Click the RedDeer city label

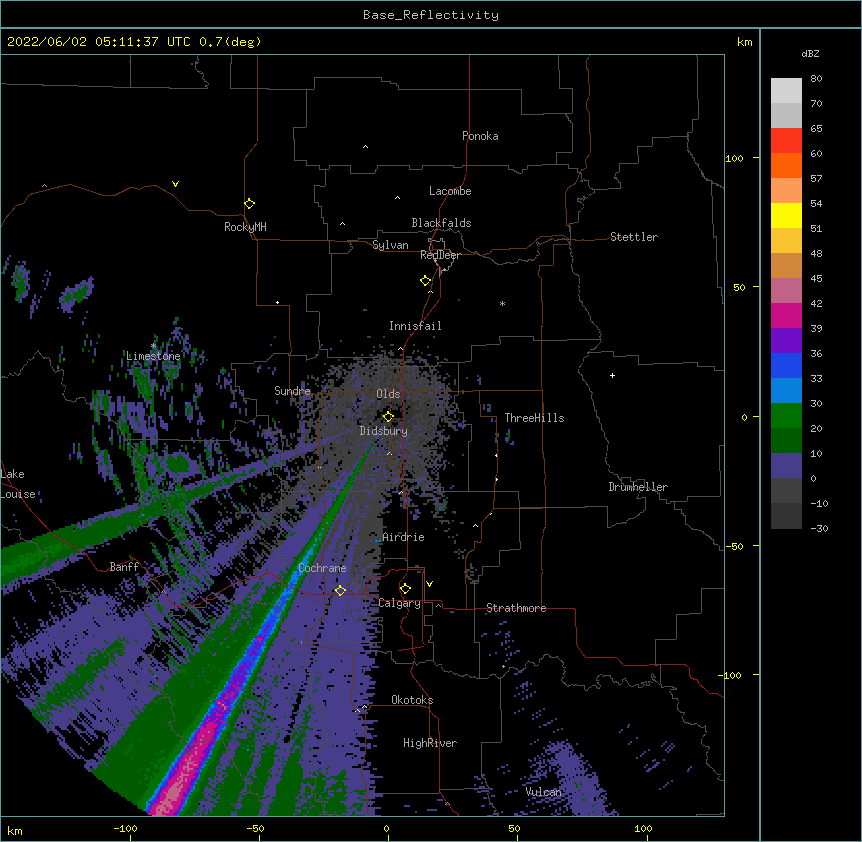point(440,255)
